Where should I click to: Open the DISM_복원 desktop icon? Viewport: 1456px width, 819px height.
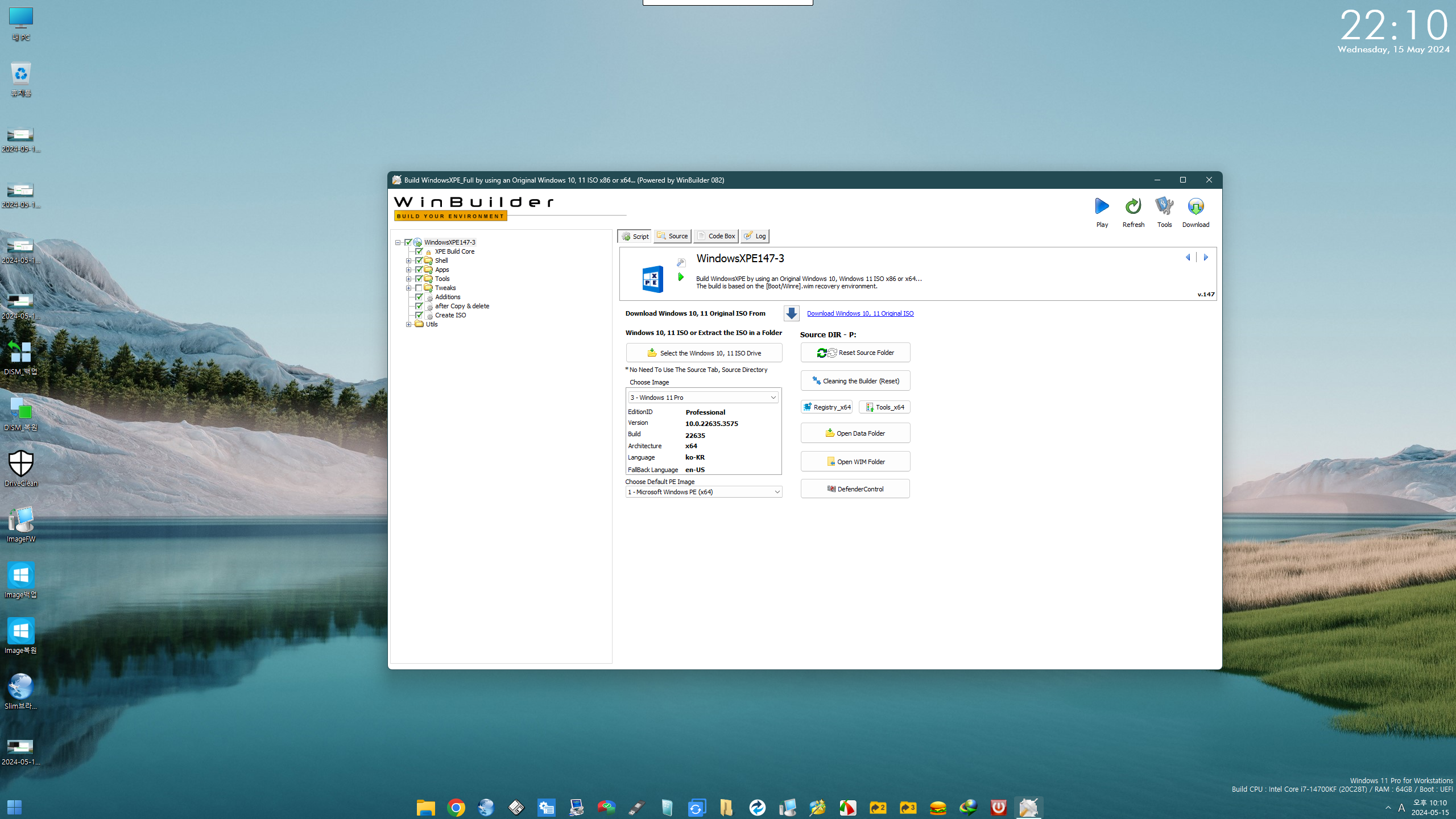click(x=21, y=413)
